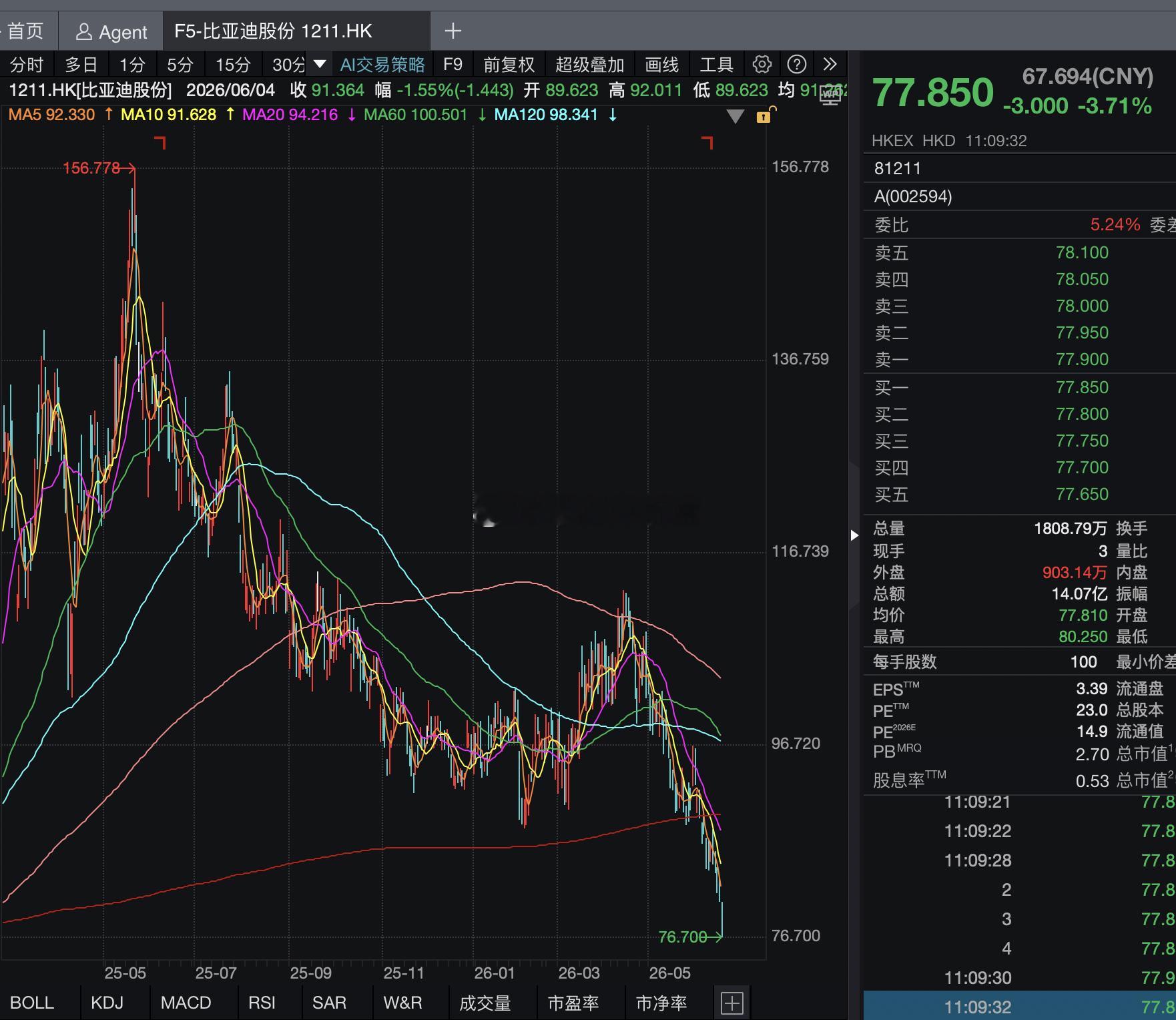This screenshot has width=1176, height=1020.
Task: Click the MA10 91.628 label
Action: pos(168,115)
